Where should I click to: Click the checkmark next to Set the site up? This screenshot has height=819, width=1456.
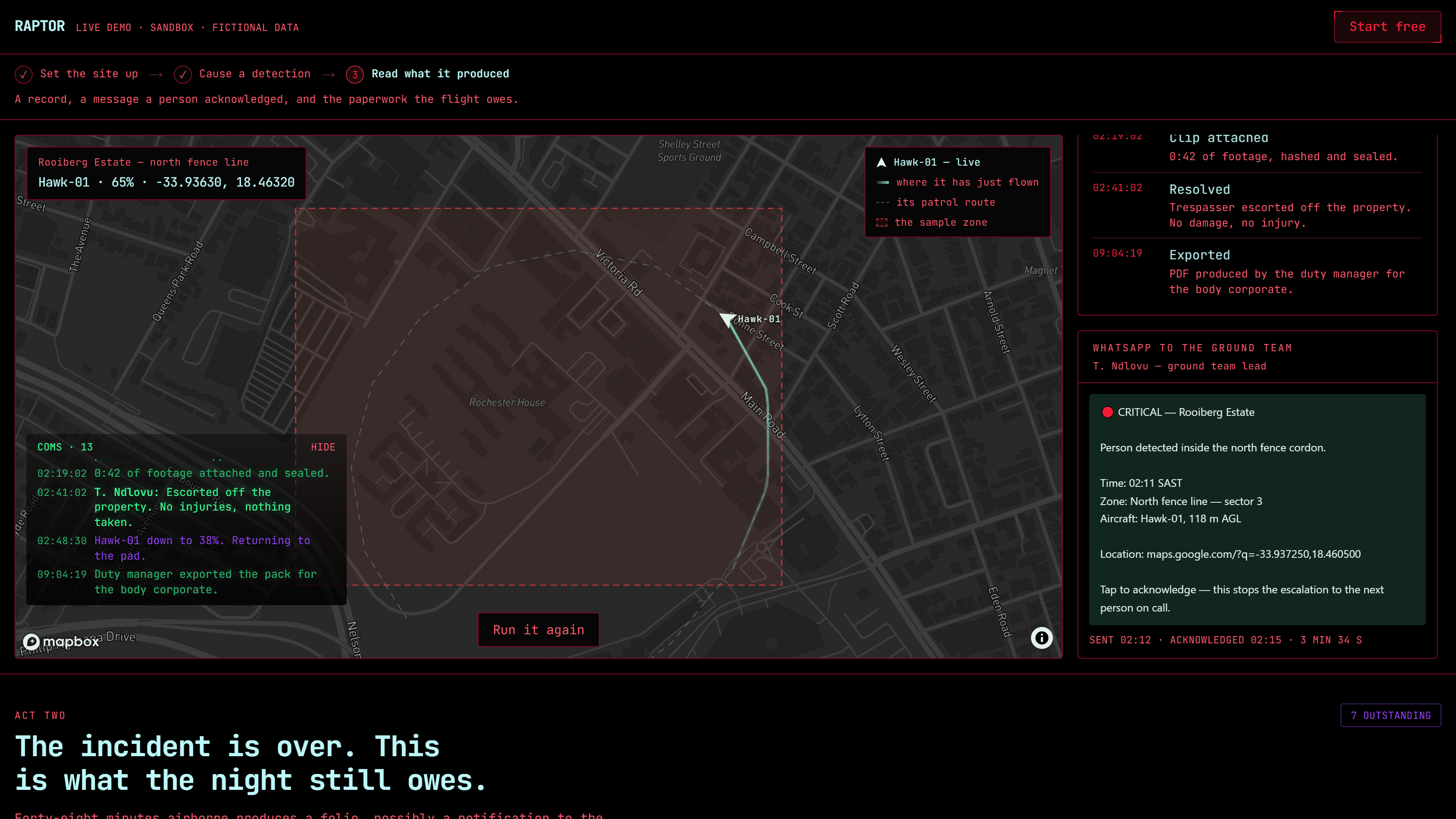pos(24,74)
